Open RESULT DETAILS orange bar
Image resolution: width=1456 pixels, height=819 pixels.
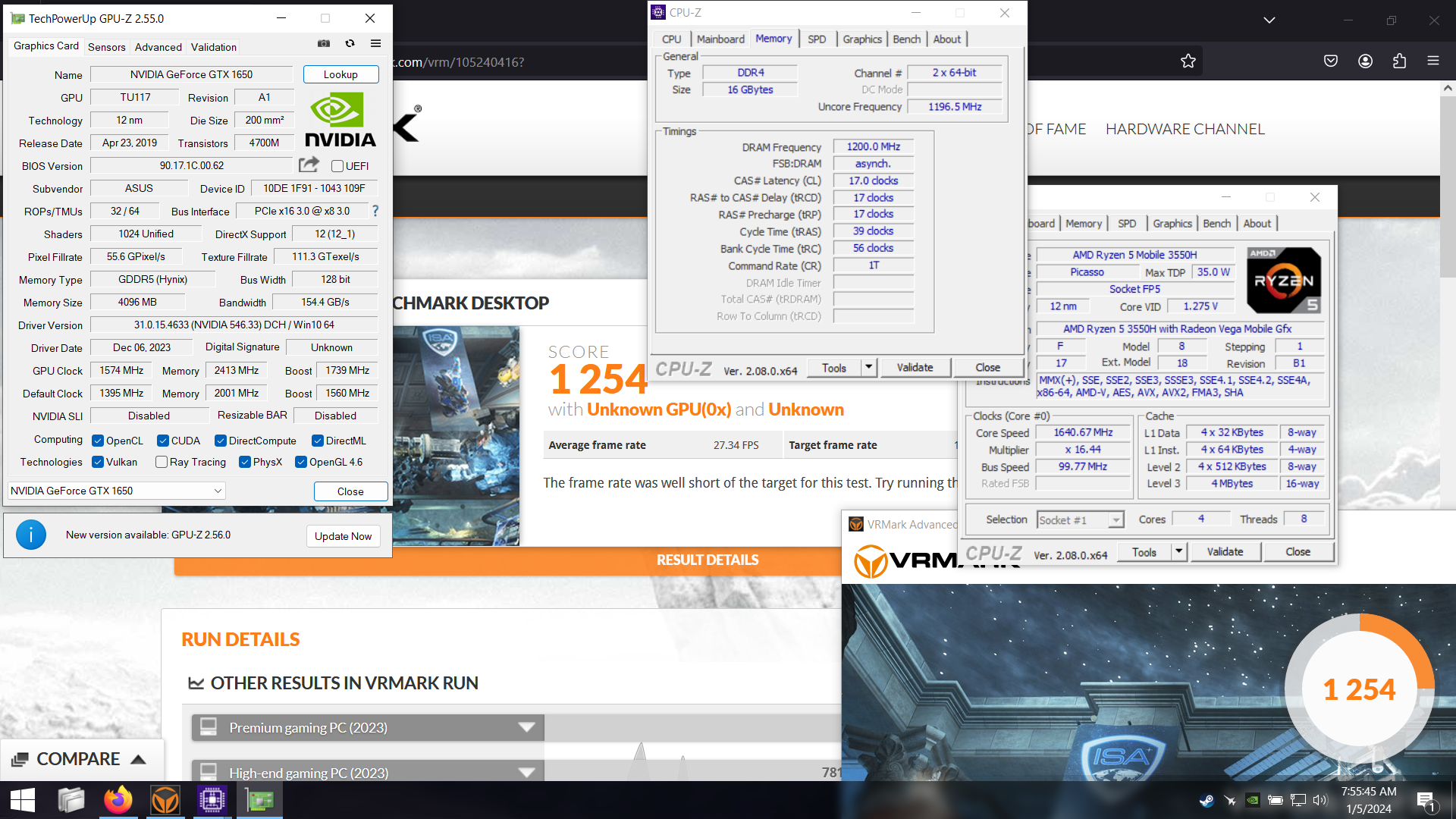pyautogui.click(x=707, y=560)
